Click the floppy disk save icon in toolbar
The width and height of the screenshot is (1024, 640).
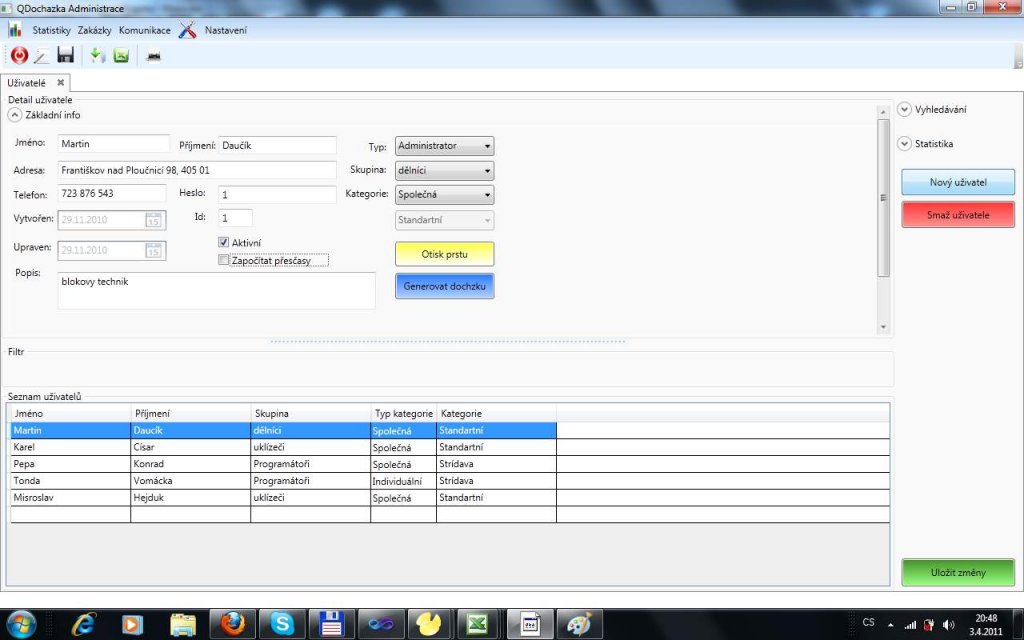66,55
